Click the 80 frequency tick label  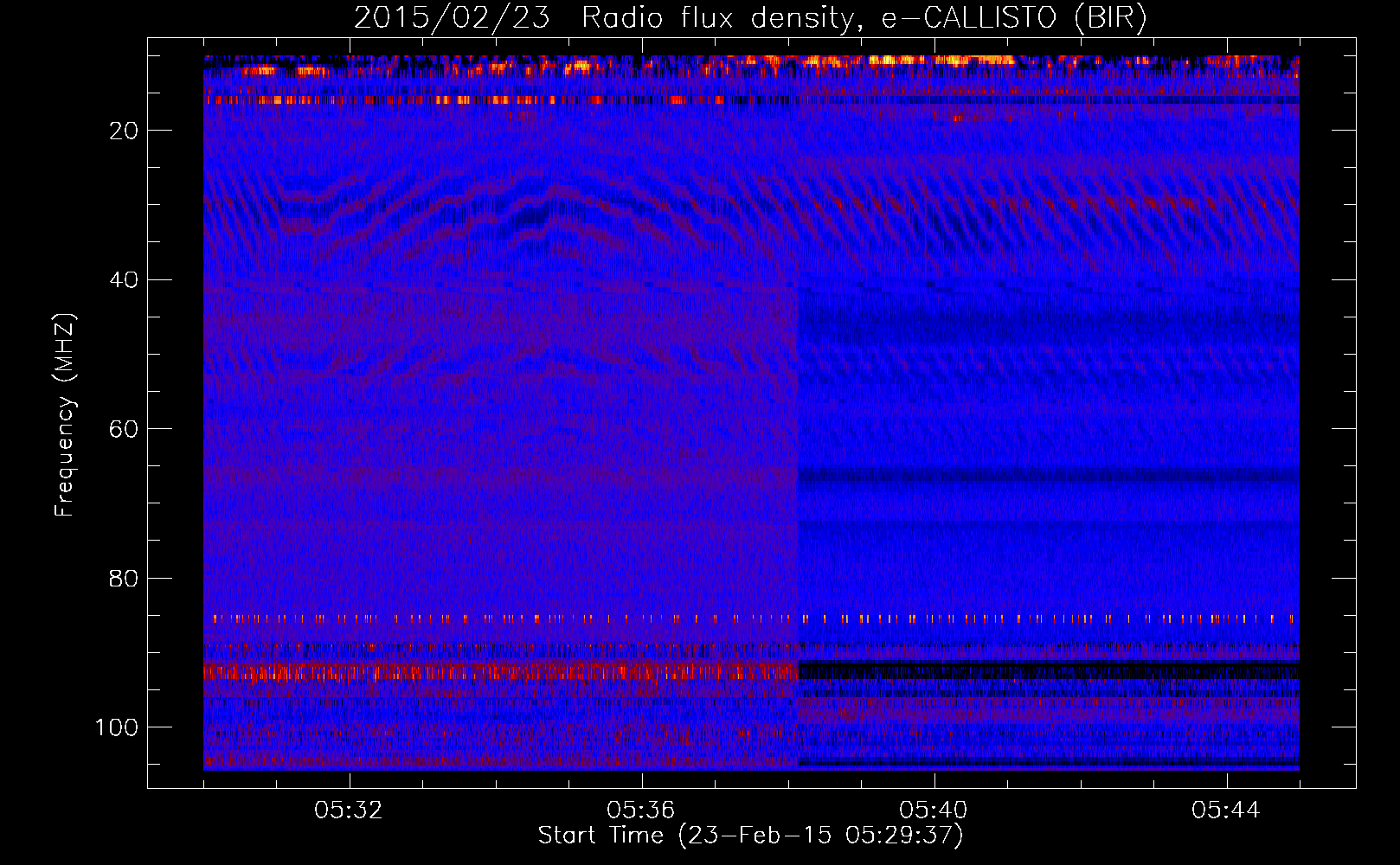click(x=125, y=579)
